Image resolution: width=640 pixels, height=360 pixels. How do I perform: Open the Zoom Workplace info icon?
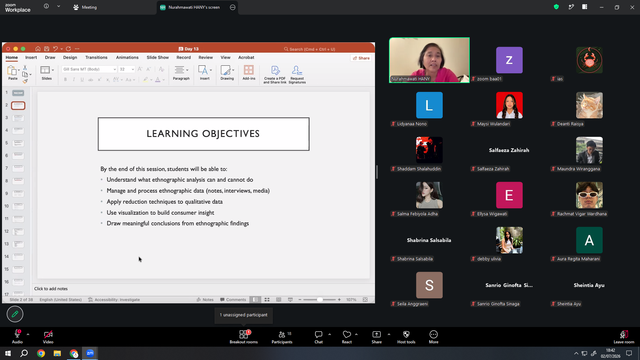tap(46, 6)
